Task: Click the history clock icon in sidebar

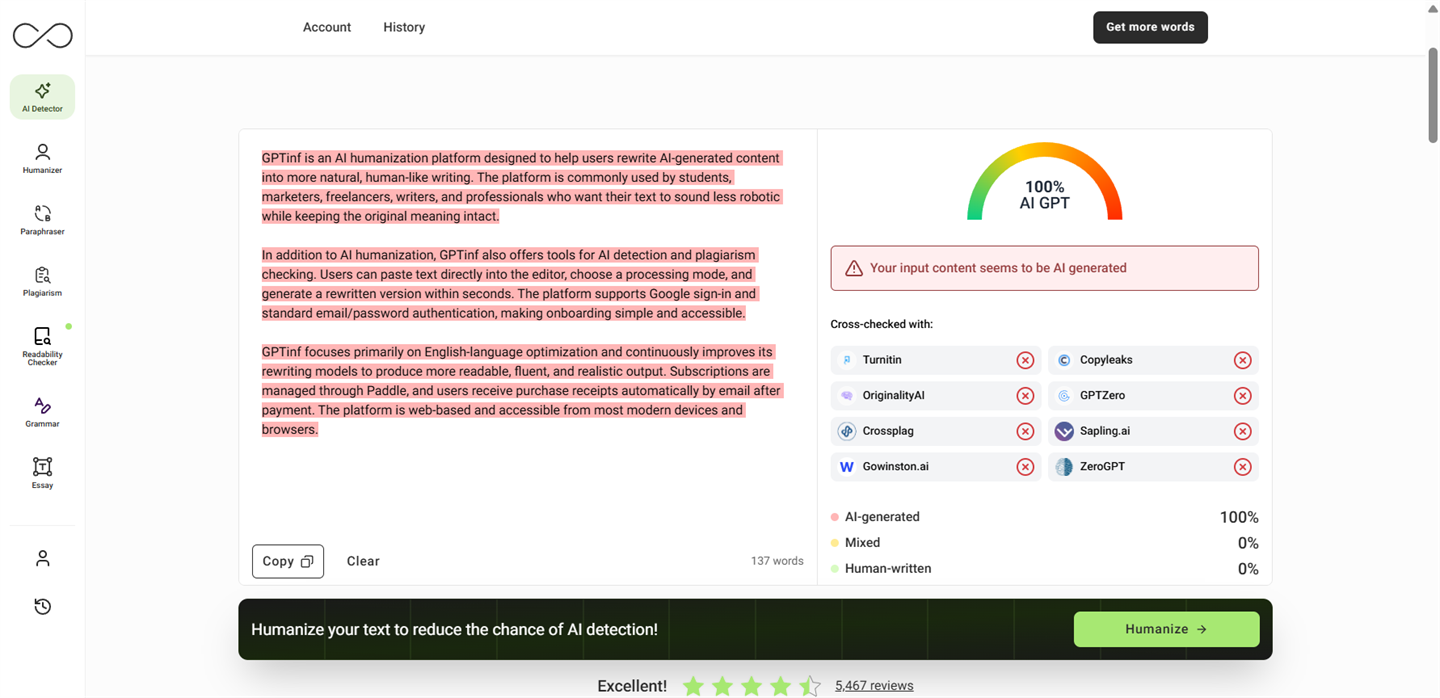Action: [x=42, y=606]
